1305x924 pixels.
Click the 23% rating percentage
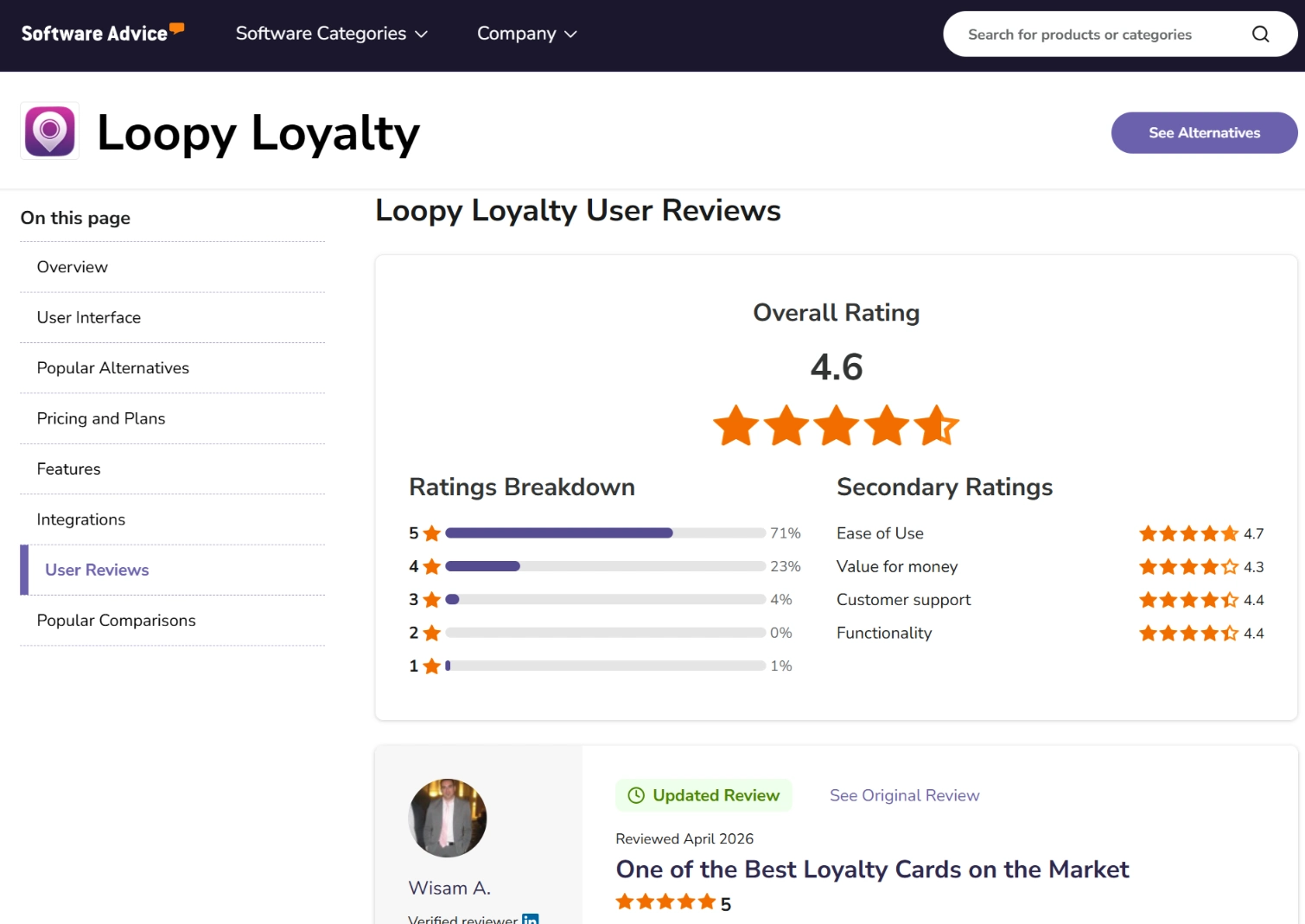point(786,566)
